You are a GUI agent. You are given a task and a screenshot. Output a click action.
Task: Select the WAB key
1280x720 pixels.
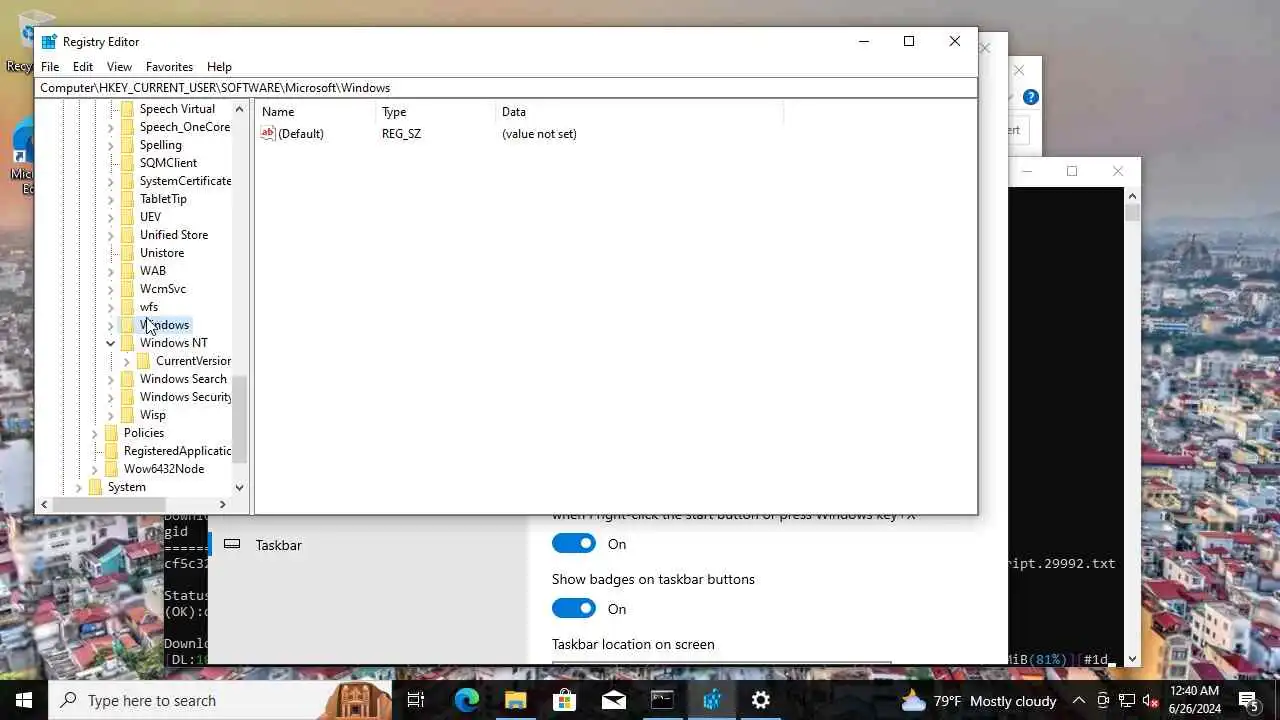tap(153, 271)
